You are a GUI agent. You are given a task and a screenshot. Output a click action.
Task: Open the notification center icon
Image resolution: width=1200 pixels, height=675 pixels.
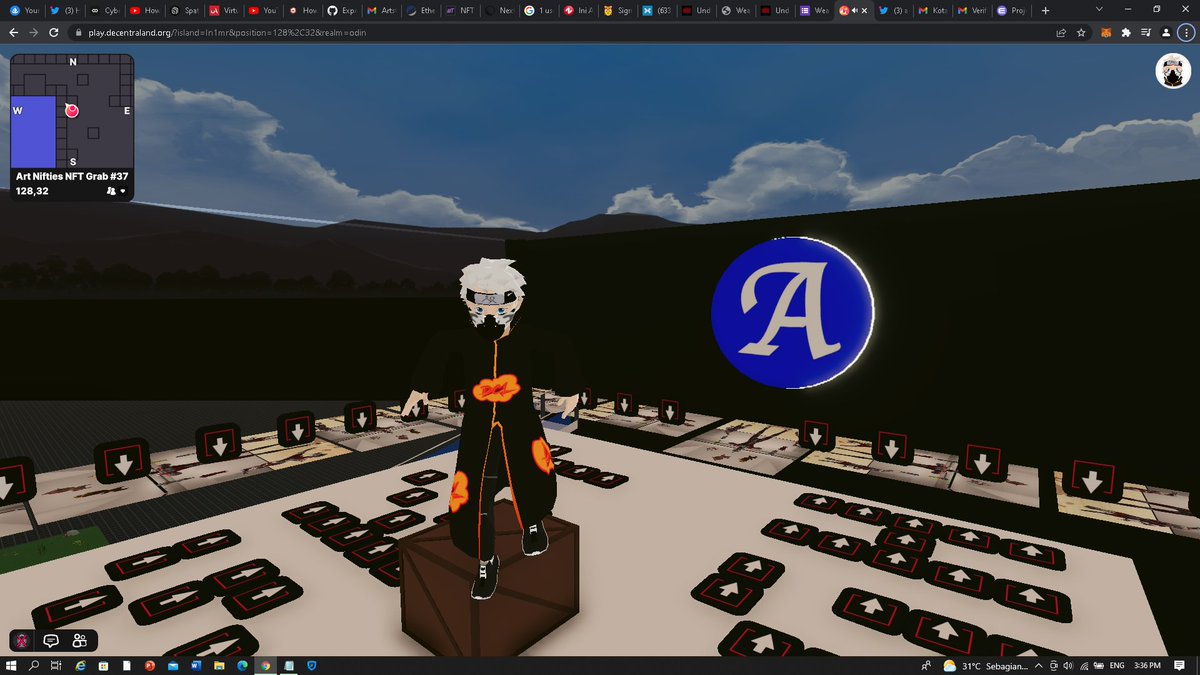(1179, 666)
